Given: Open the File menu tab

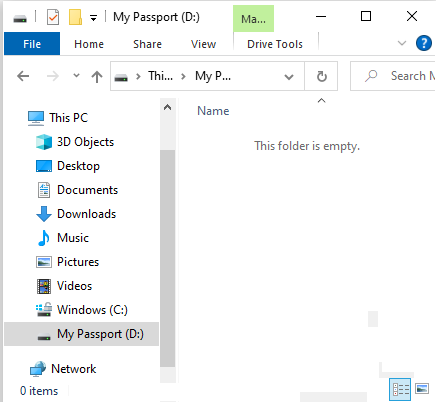Looking at the screenshot, I should [x=32, y=44].
